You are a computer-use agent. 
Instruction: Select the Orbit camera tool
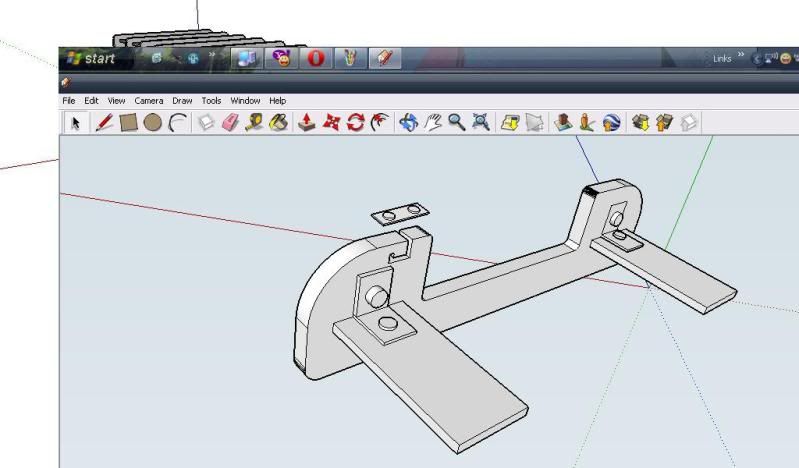click(x=408, y=123)
